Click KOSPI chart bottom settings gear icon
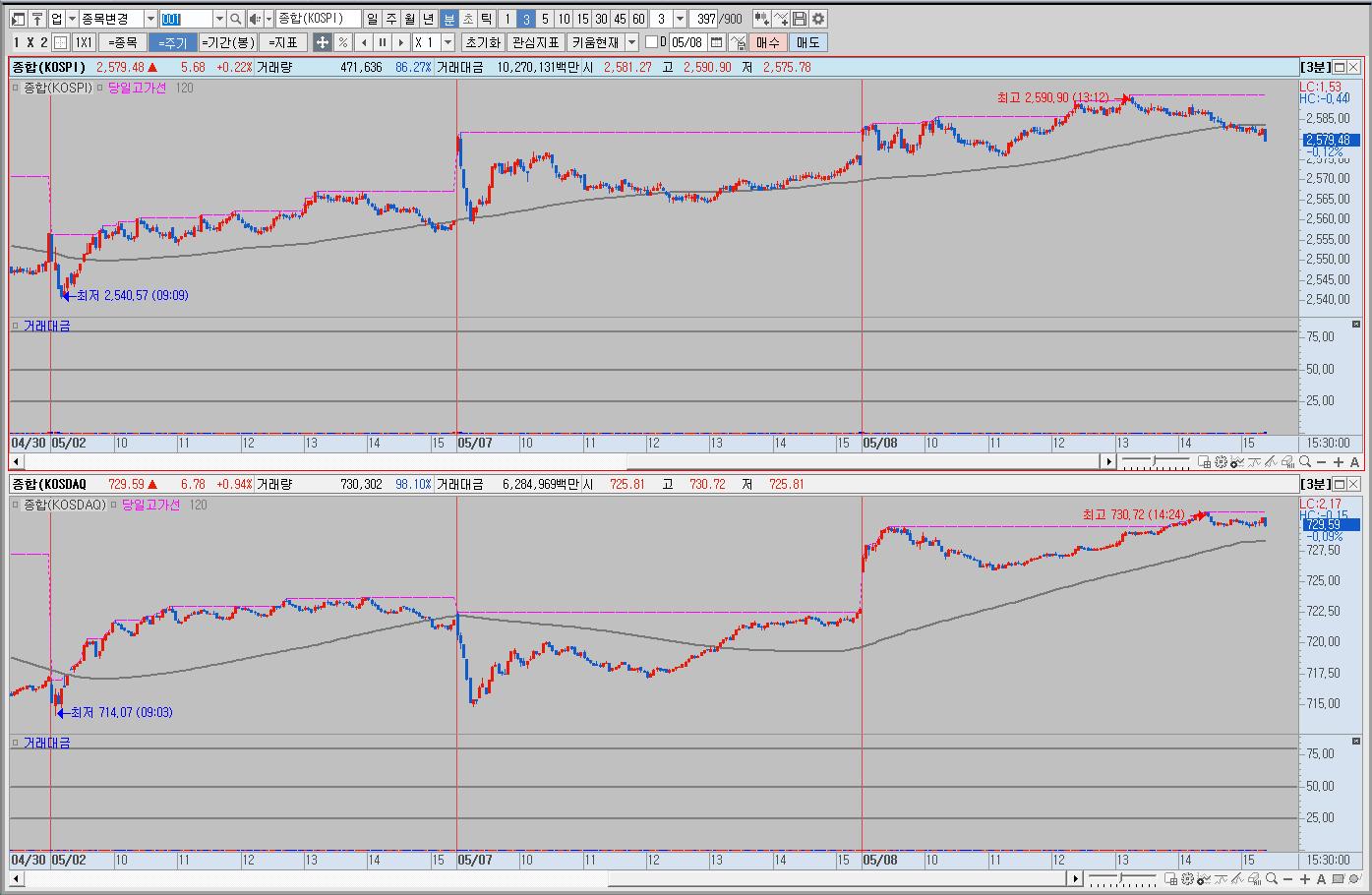1372x895 pixels. point(1221,461)
